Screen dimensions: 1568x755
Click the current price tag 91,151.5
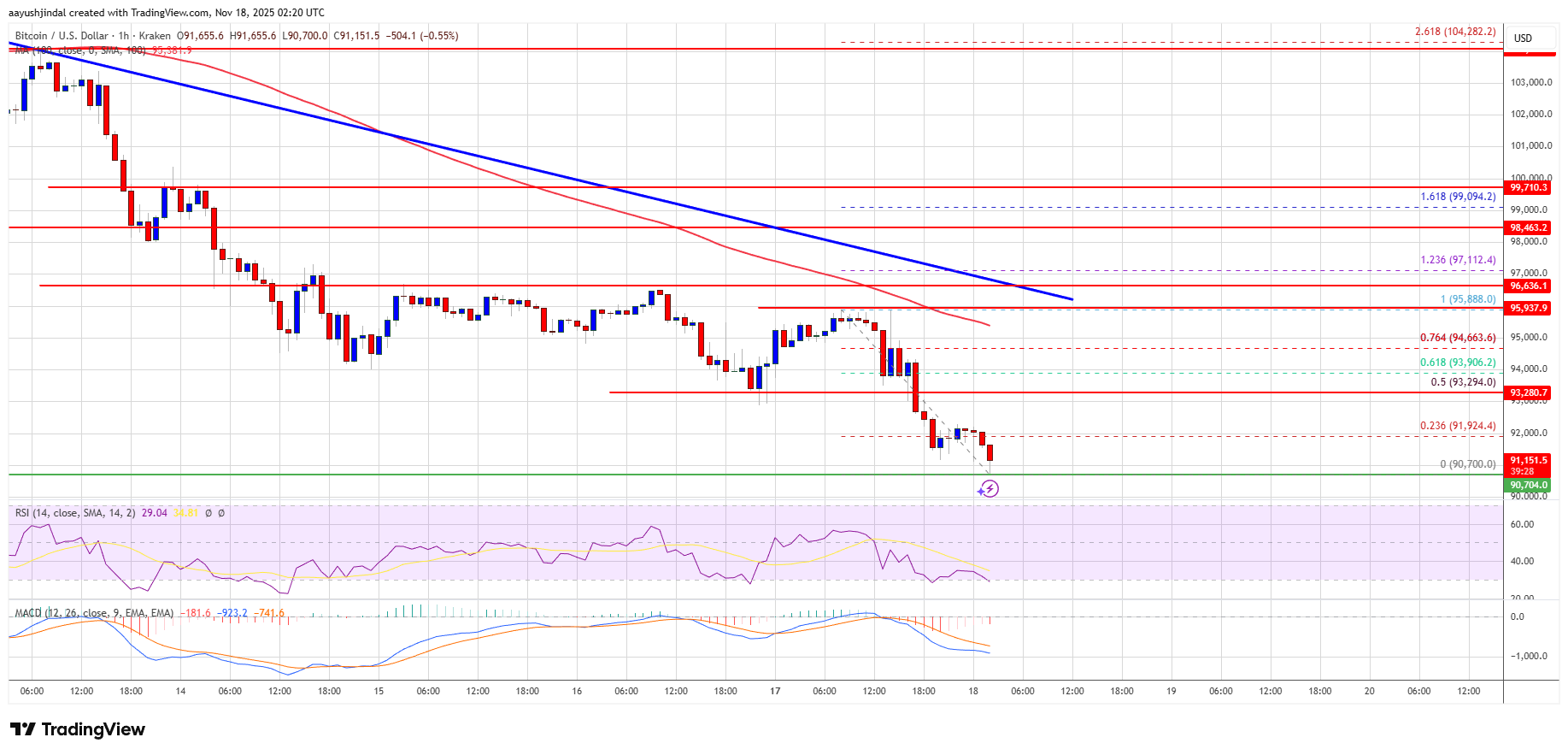coord(1529,460)
